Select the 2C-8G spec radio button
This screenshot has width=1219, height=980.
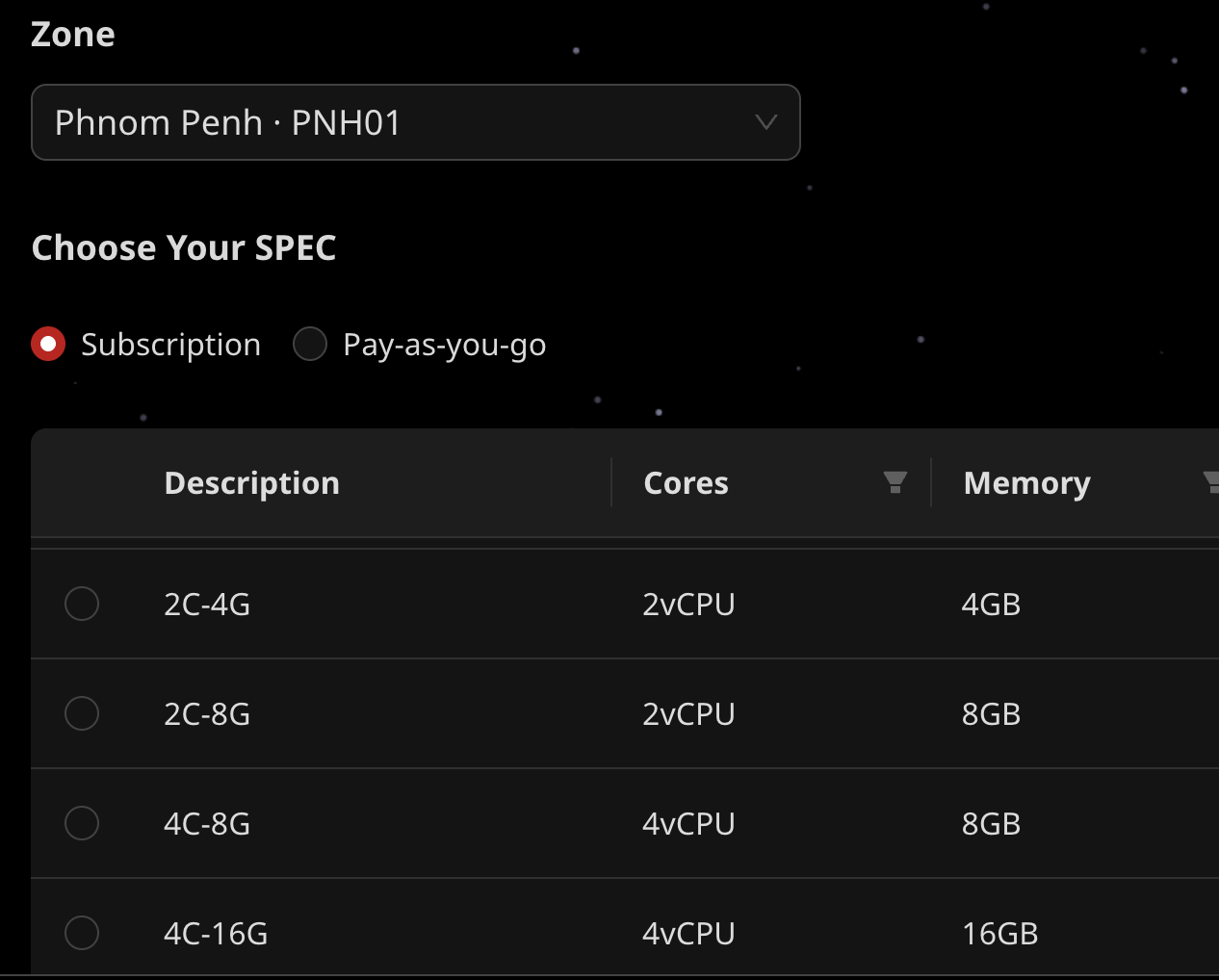click(x=82, y=713)
